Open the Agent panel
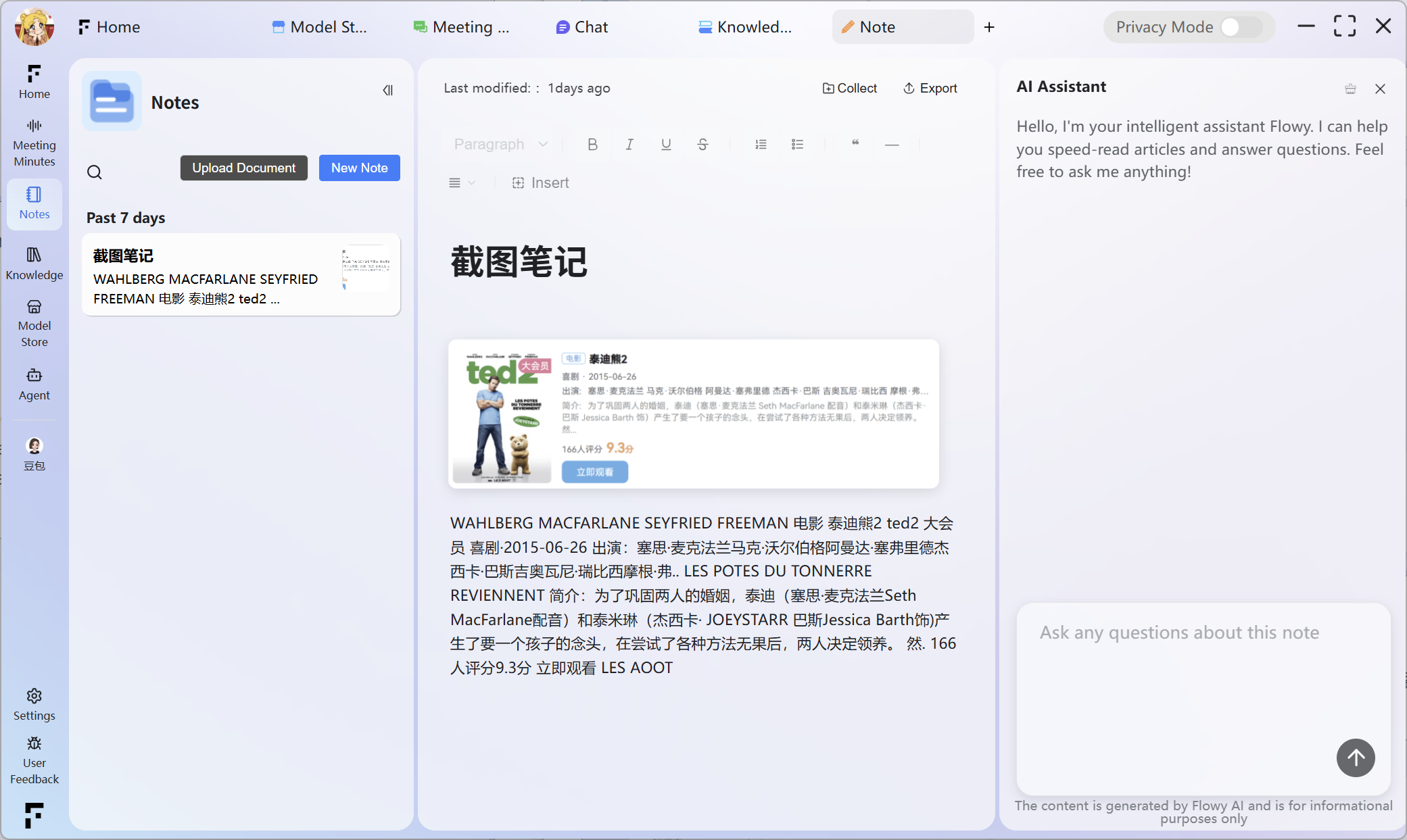 click(x=34, y=382)
